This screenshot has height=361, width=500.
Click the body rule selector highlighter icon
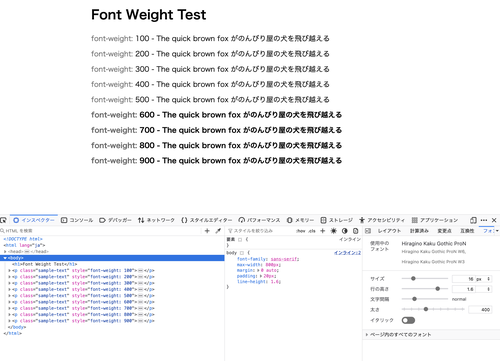pos(242,253)
